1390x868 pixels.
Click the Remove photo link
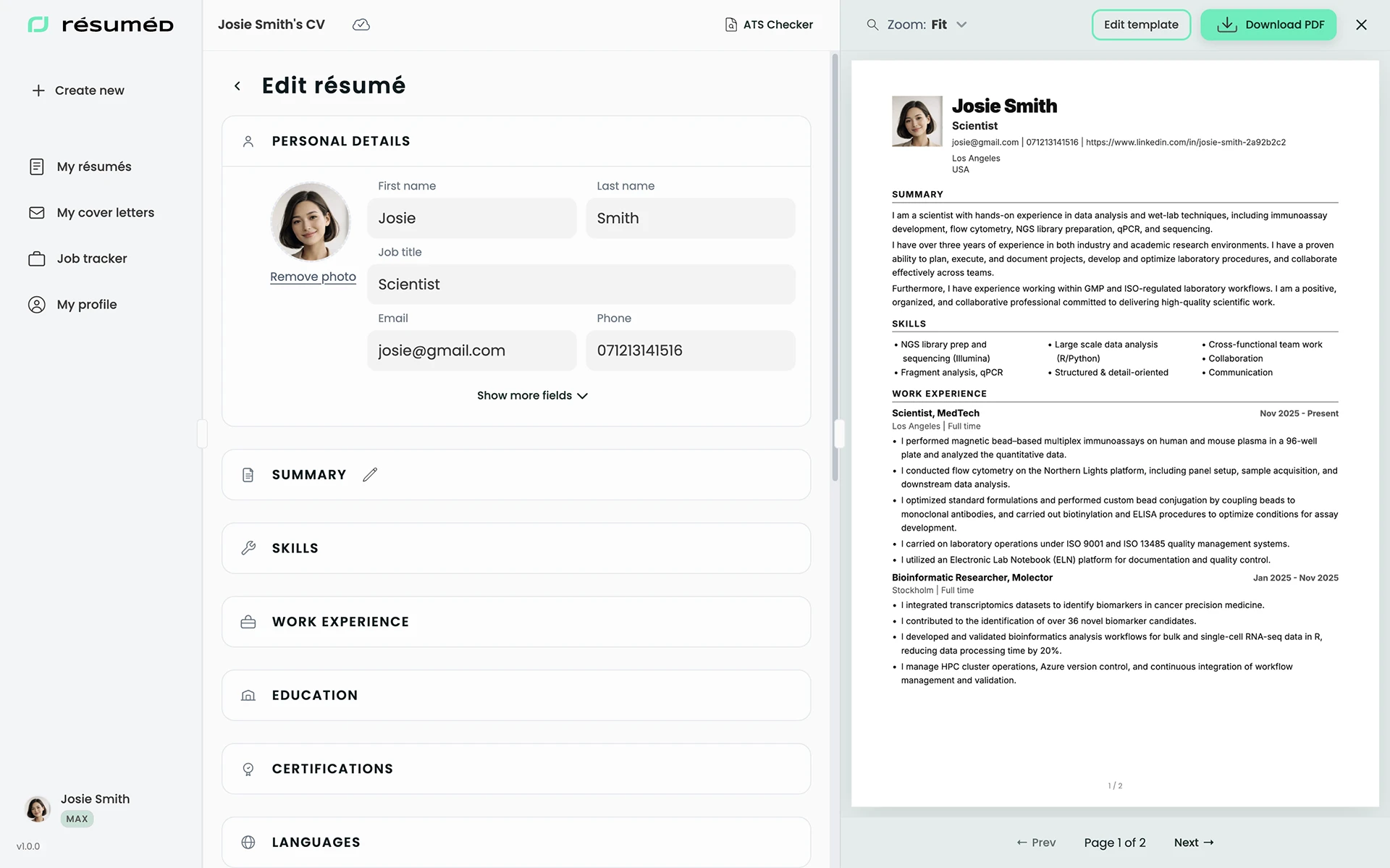[313, 277]
